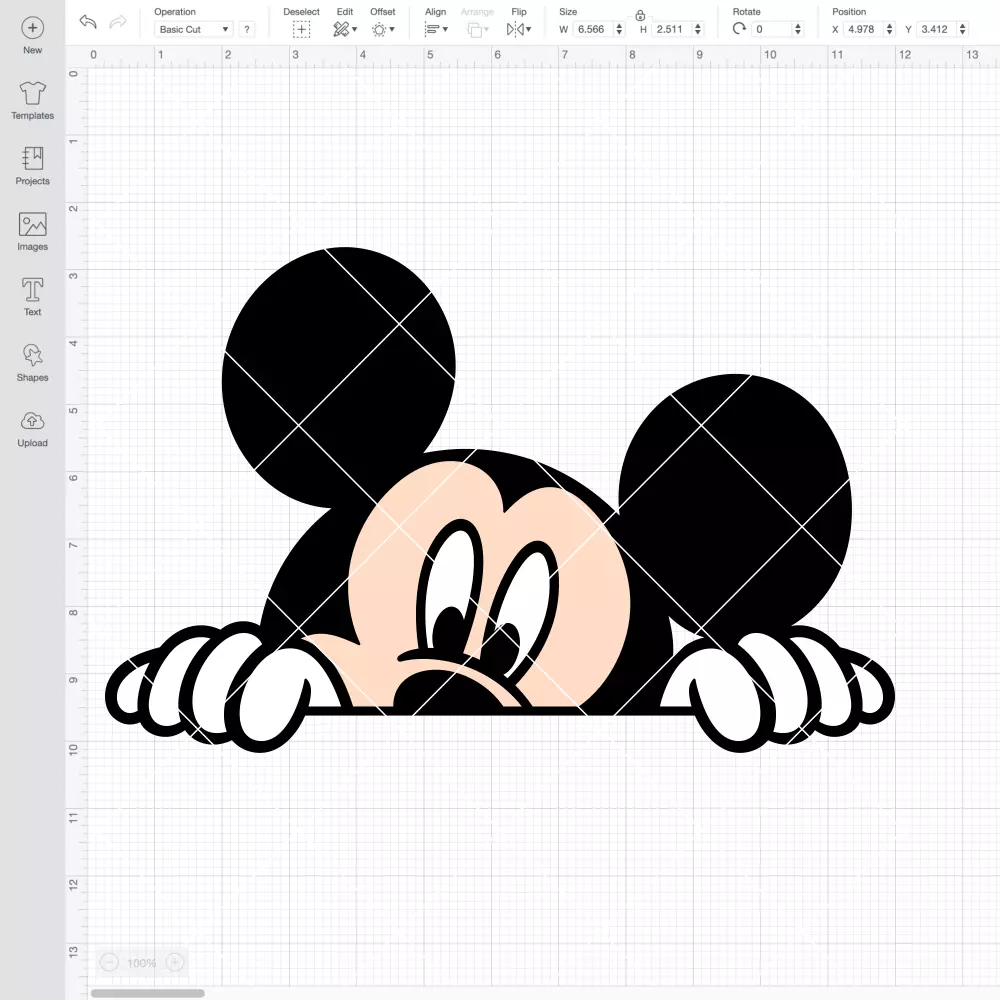Click the Y position stepper arrows
Image resolution: width=1000 pixels, height=1000 pixels.
click(x=964, y=29)
